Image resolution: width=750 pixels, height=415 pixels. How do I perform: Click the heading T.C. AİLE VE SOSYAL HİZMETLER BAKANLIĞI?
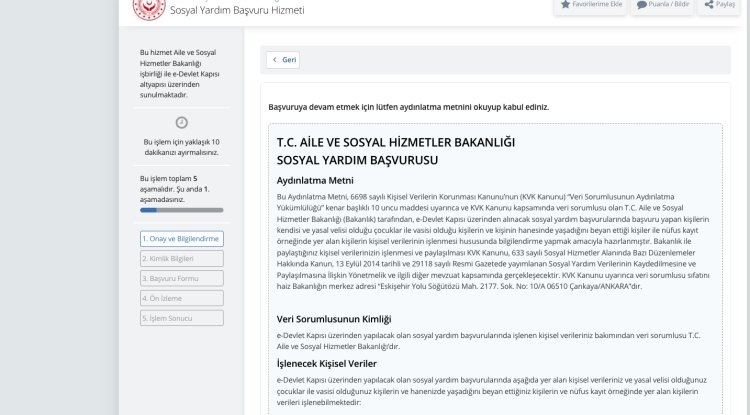click(x=396, y=142)
